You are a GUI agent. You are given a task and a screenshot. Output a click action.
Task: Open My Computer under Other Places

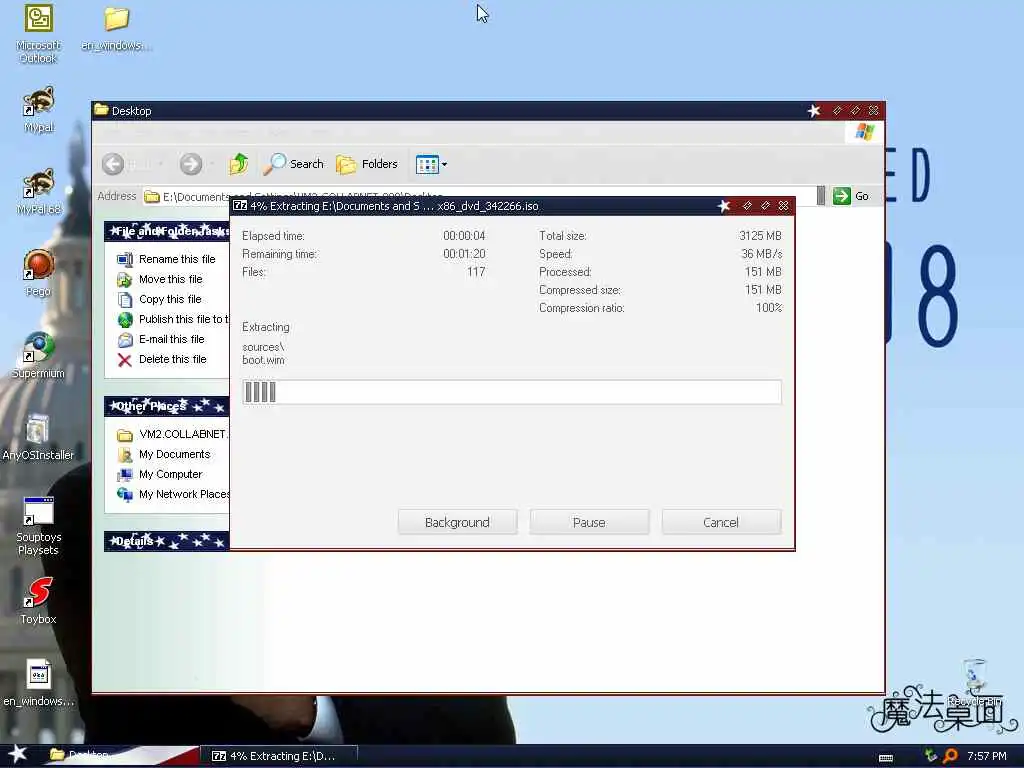click(159, 475)
